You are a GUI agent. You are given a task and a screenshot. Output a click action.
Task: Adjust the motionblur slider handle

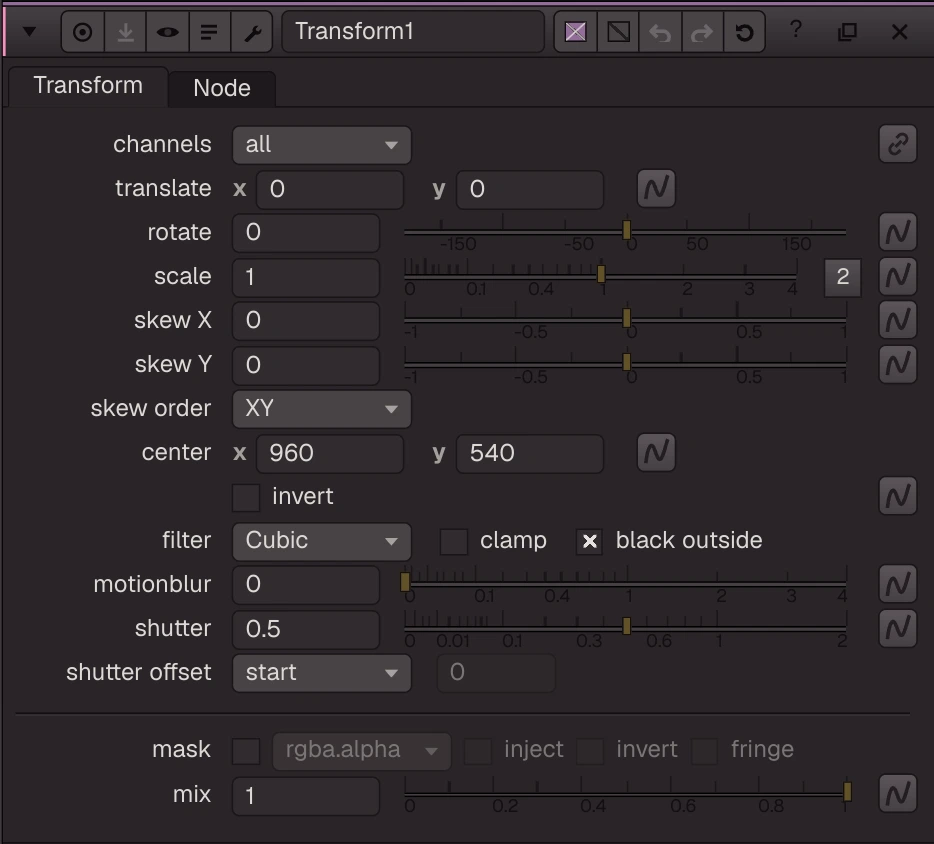coord(405,582)
